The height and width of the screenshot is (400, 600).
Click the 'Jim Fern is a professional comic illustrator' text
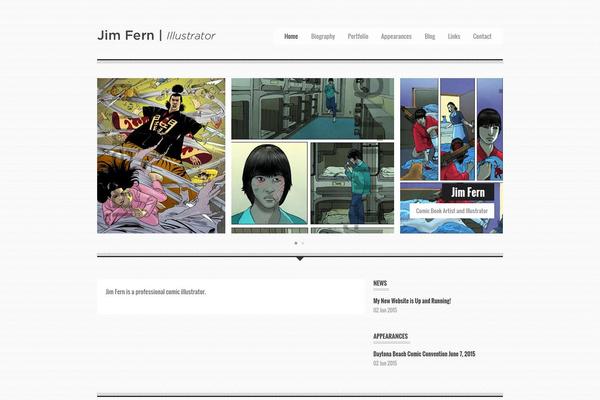click(x=156, y=292)
